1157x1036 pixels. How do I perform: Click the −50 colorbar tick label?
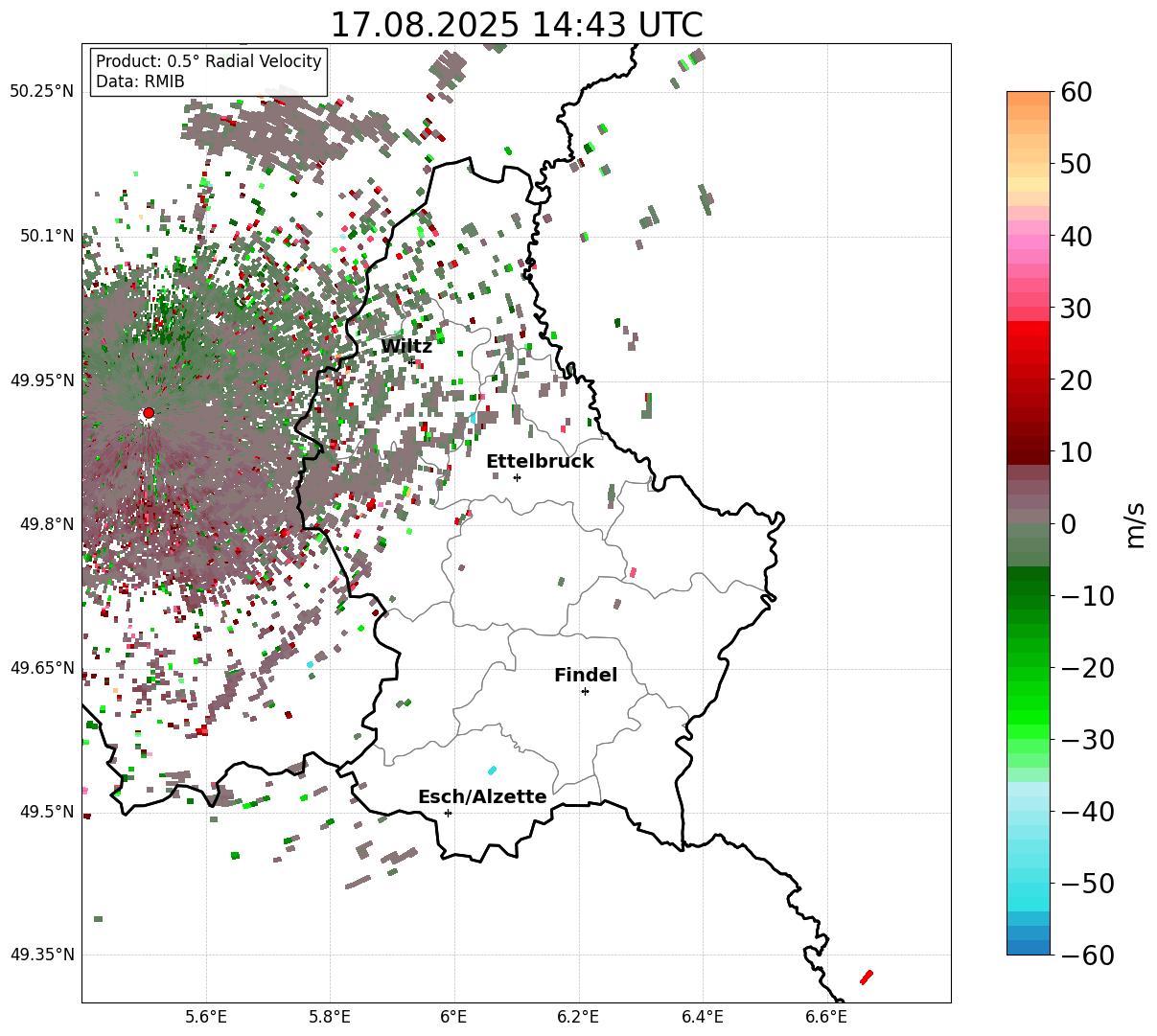1087,883
